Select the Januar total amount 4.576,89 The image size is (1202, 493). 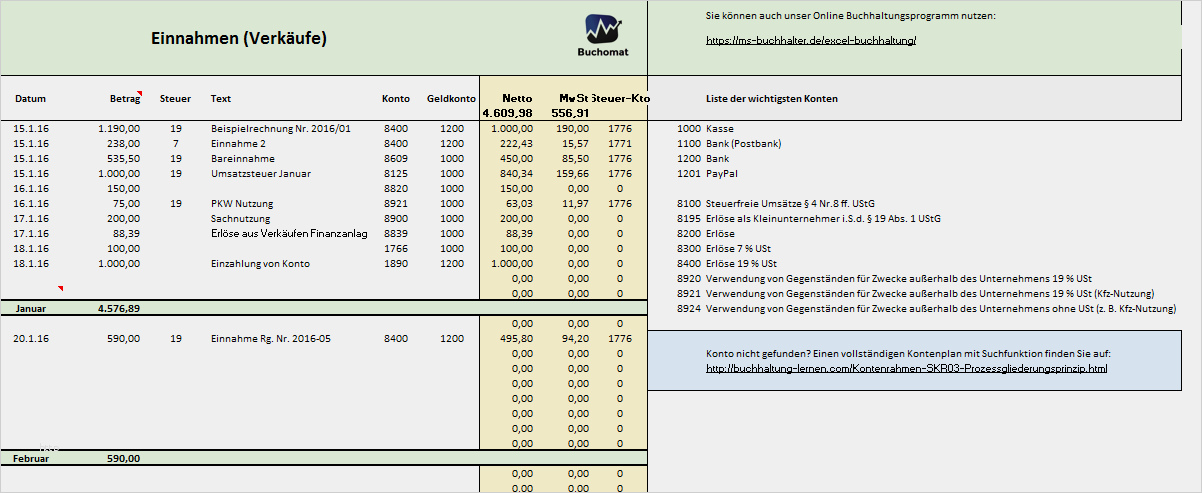coord(118,309)
